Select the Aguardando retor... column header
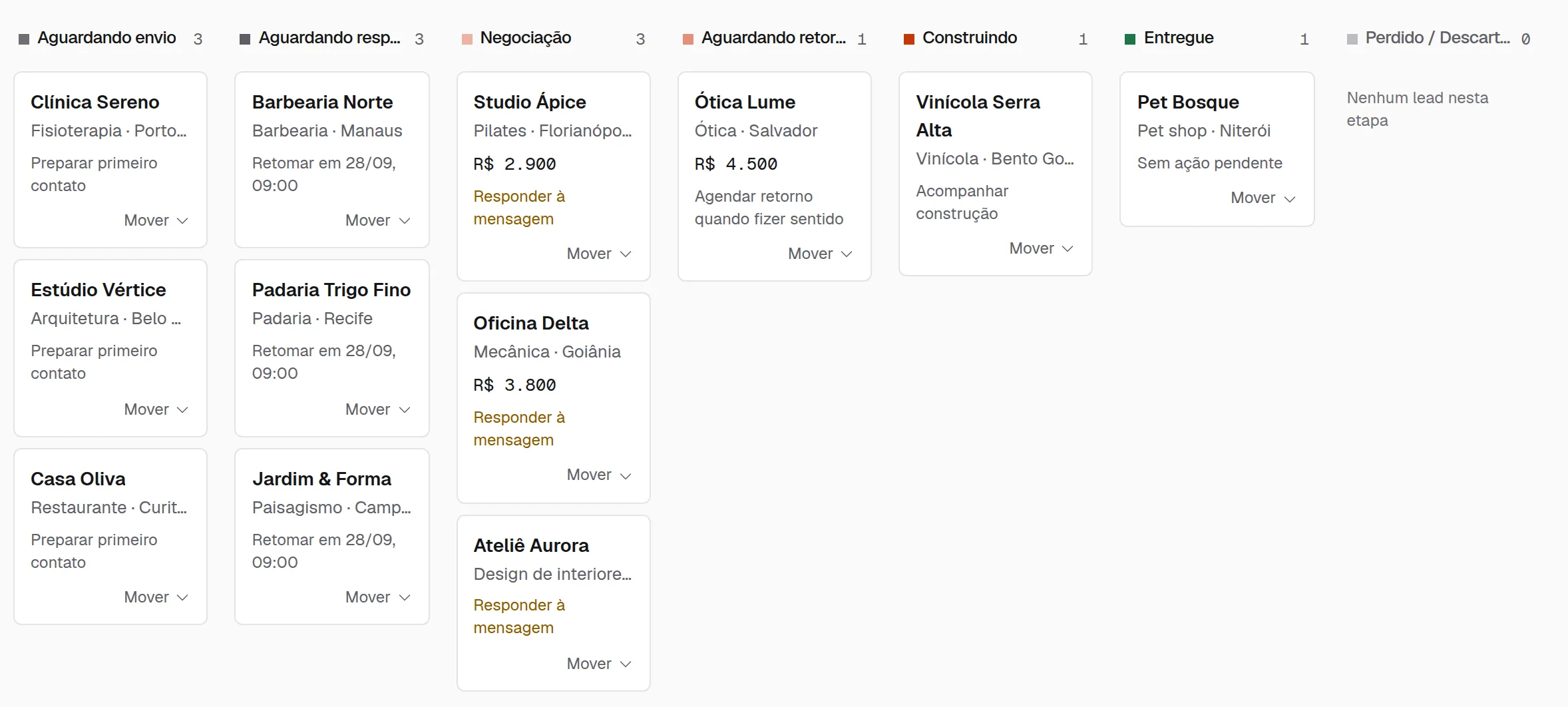 (x=773, y=38)
